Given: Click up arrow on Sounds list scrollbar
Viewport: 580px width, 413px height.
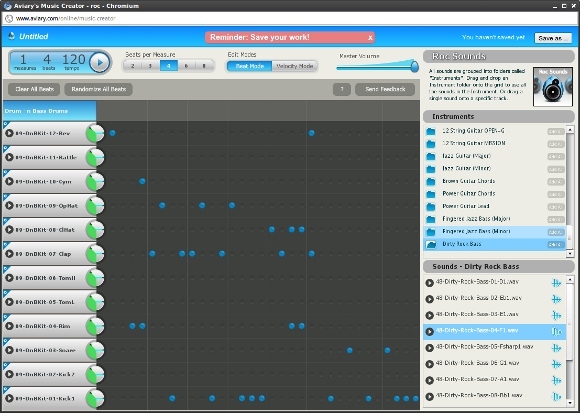Looking at the screenshot, I should coord(570,279).
